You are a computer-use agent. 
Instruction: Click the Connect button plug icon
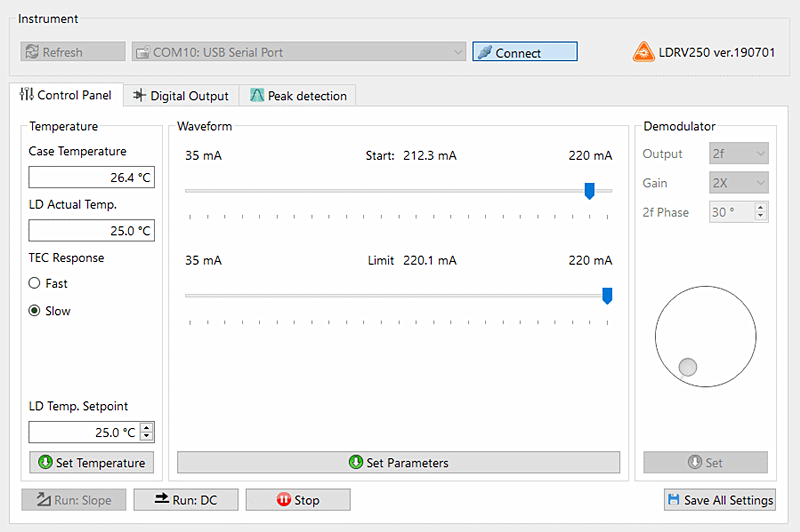(x=483, y=53)
